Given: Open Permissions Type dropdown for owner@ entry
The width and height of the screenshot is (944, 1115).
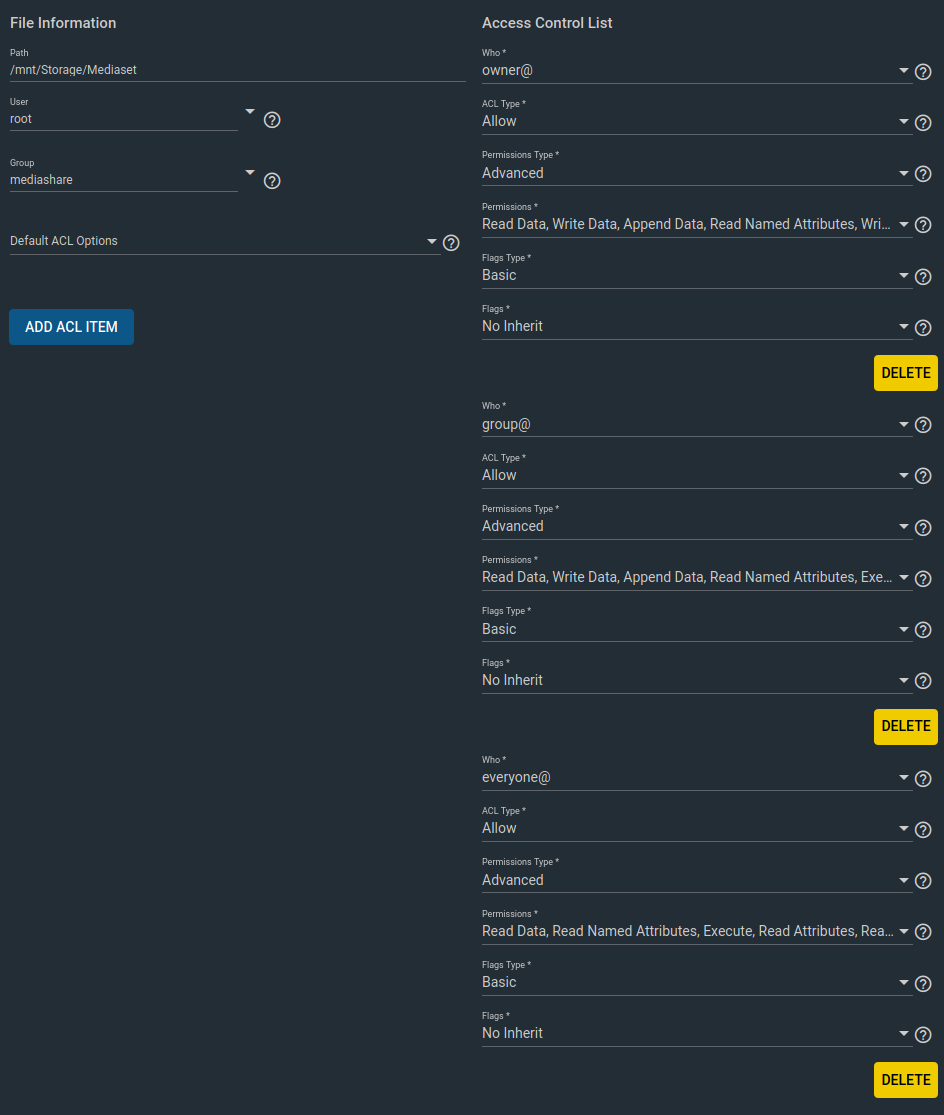Looking at the screenshot, I should [697, 169].
